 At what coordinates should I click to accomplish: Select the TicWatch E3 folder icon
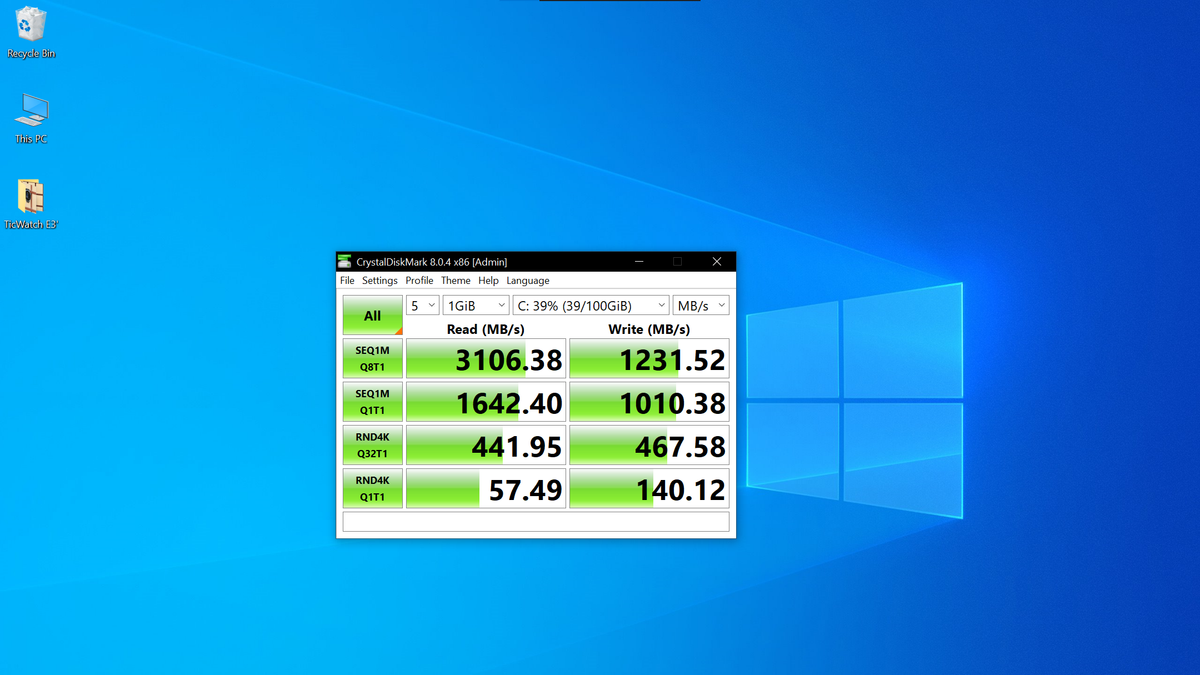31,205
